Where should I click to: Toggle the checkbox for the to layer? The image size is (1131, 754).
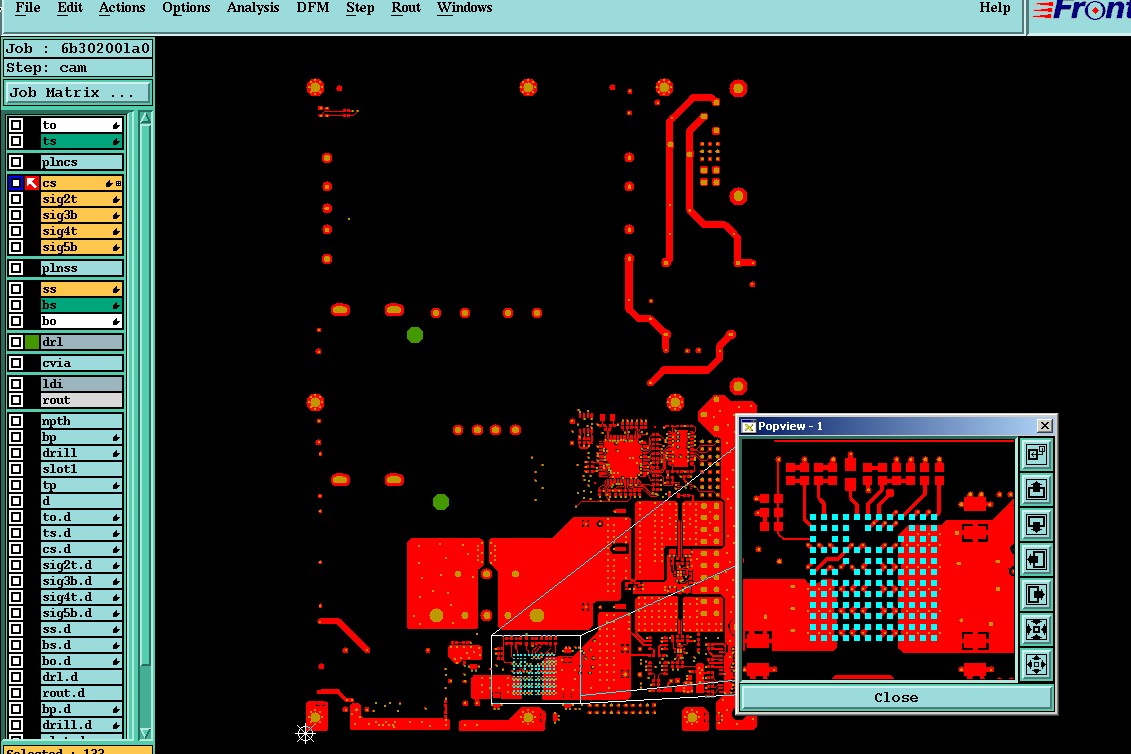[x=16, y=125]
